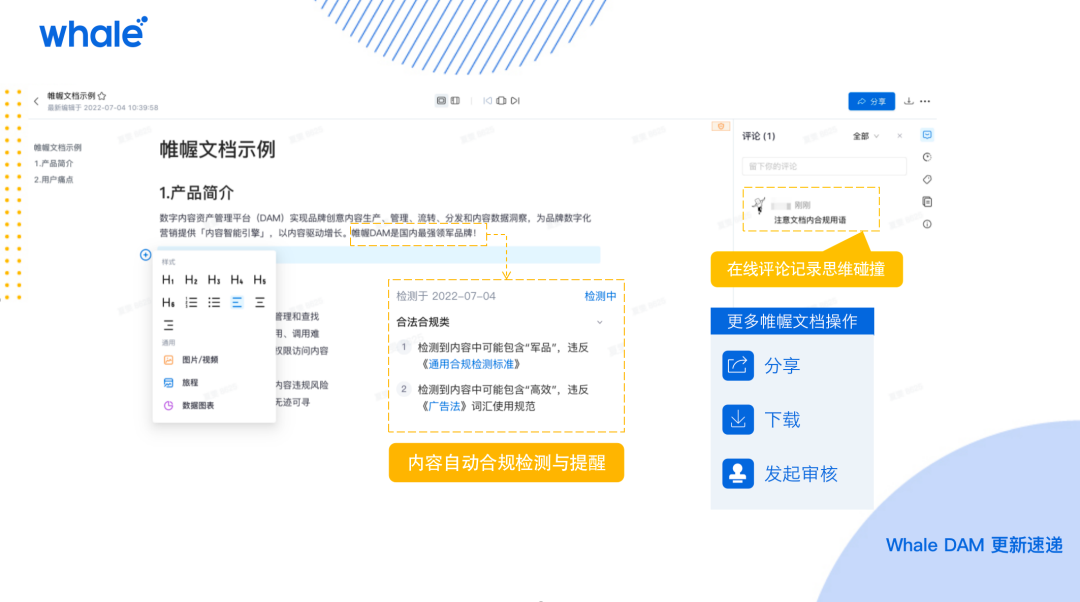Close the 评论 comments panel
1080x602 pixels.
coord(900,136)
